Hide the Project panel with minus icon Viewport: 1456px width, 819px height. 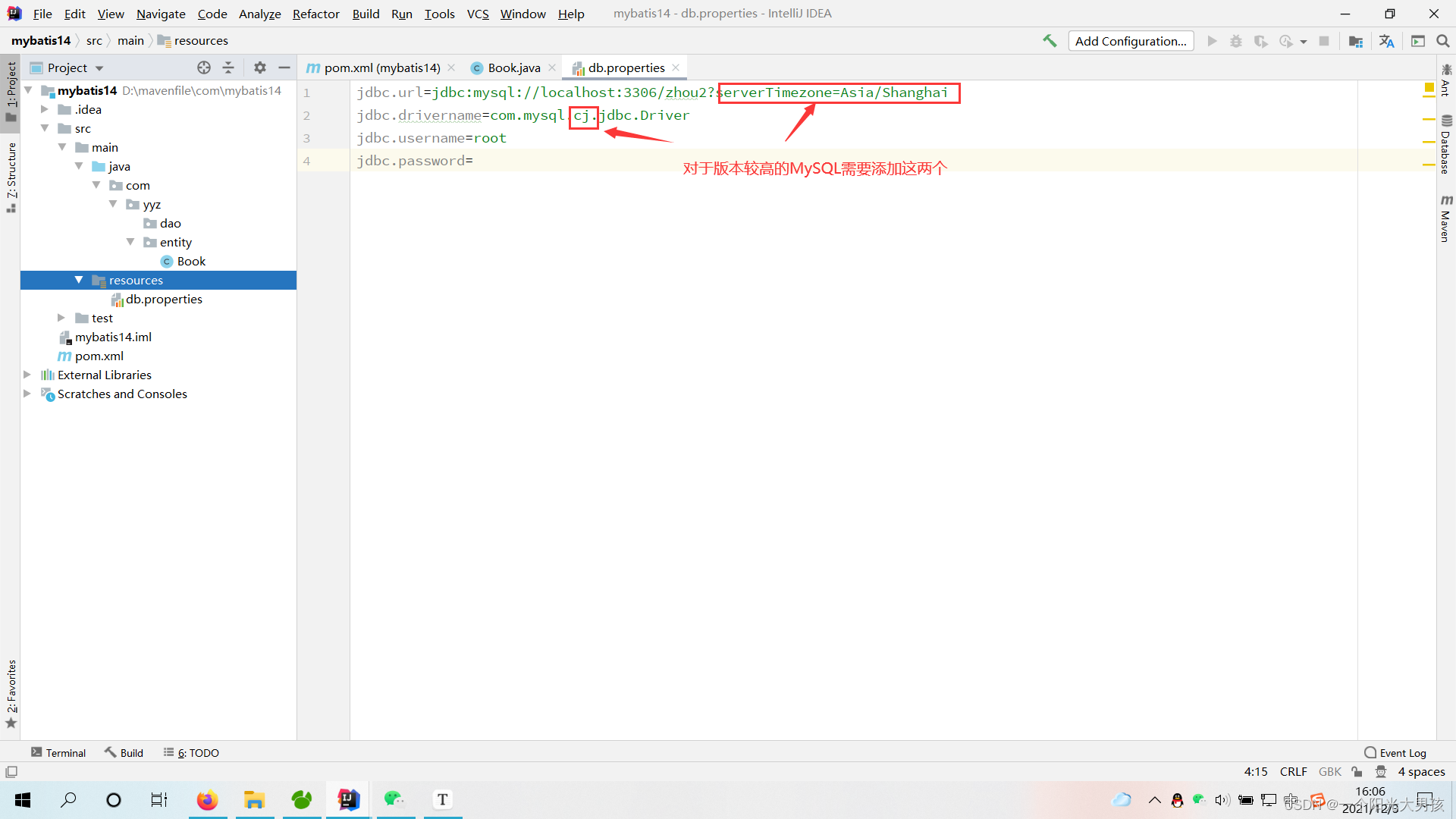tap(284, 67)
